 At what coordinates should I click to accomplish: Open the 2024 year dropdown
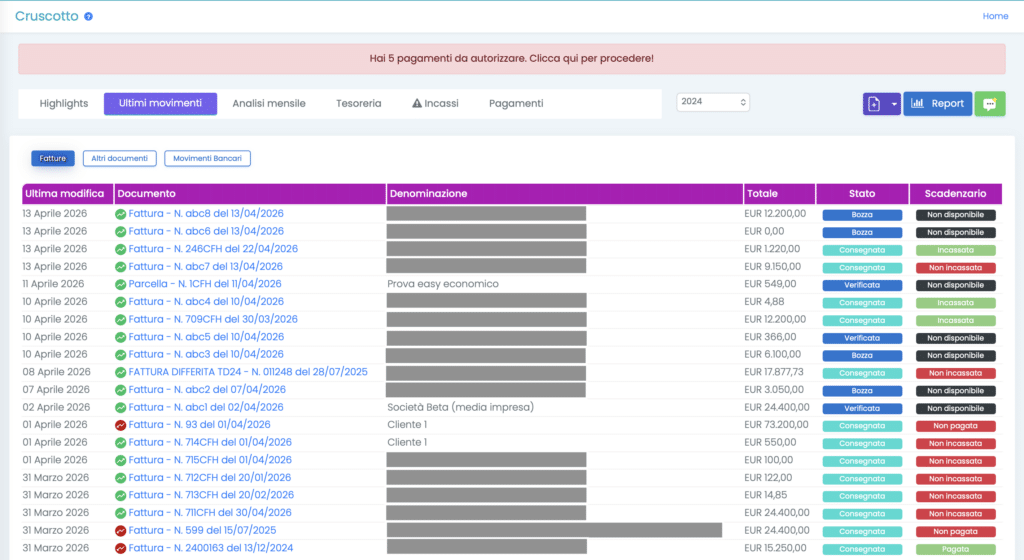click(x=713, y=102)
